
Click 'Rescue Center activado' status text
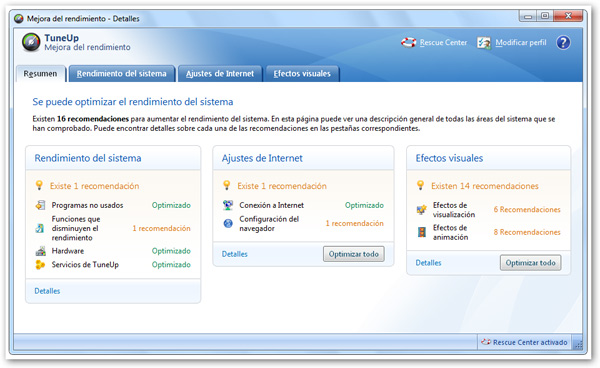[x=530, y=342]
